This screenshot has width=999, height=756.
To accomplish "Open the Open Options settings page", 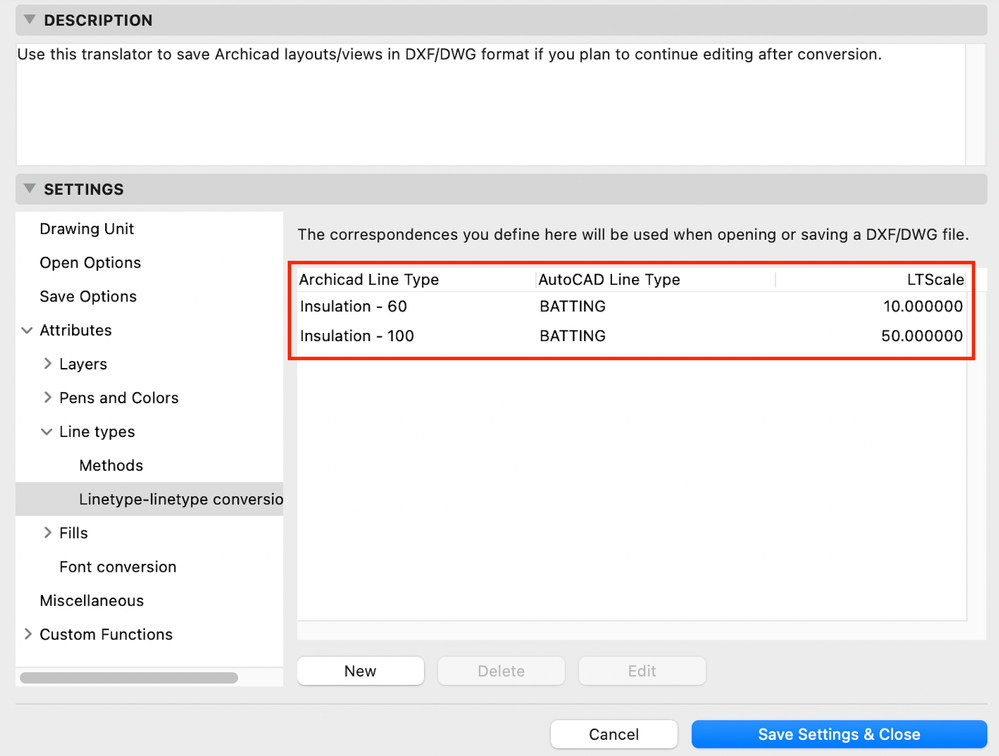I will 90,262.
